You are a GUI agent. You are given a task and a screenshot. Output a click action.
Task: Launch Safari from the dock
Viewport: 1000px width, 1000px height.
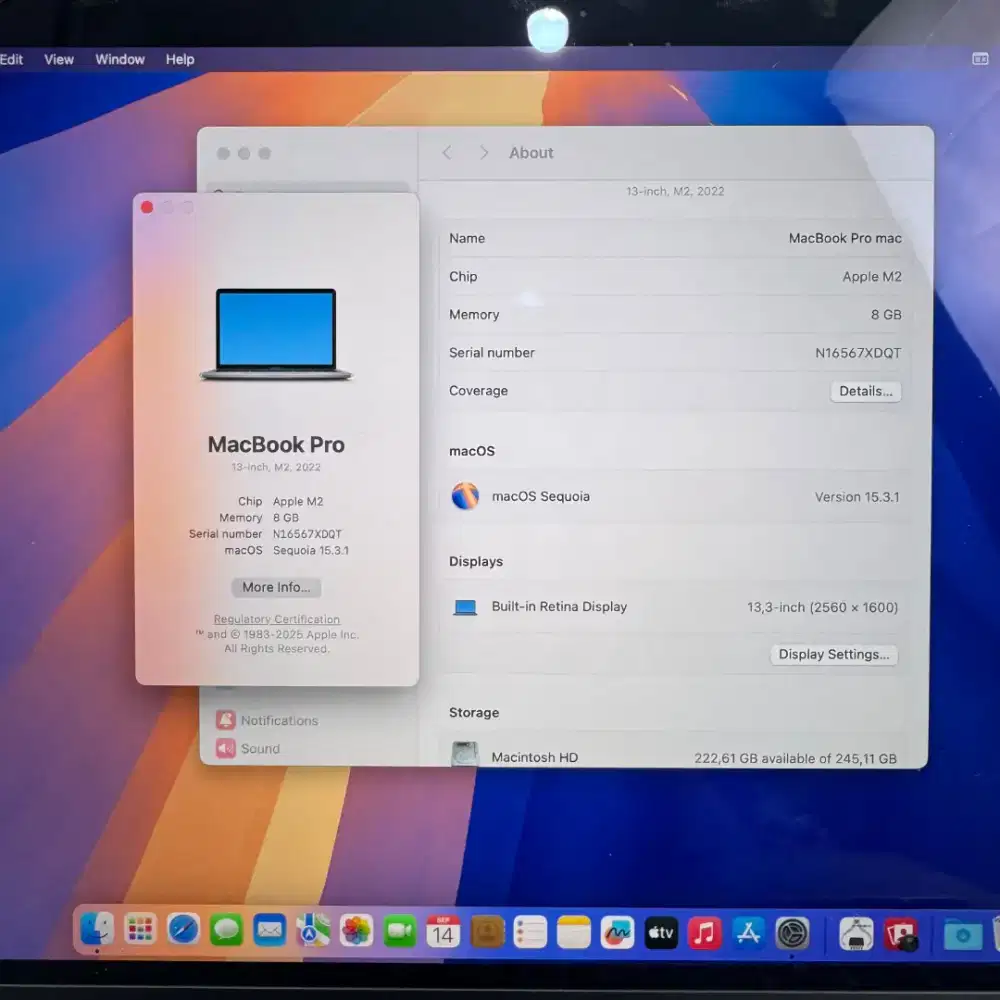pos(183,930)
